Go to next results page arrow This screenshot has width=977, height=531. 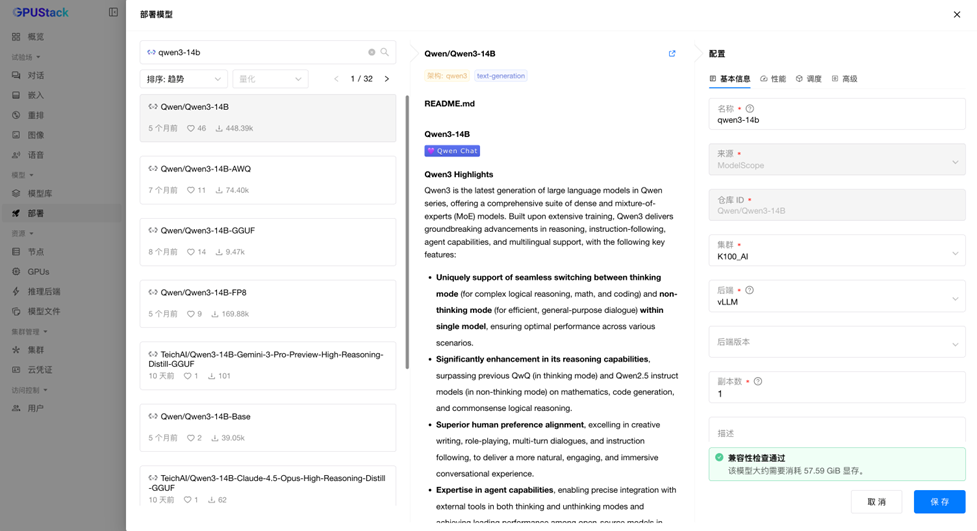pyautogui.click(x=387, y=79)
